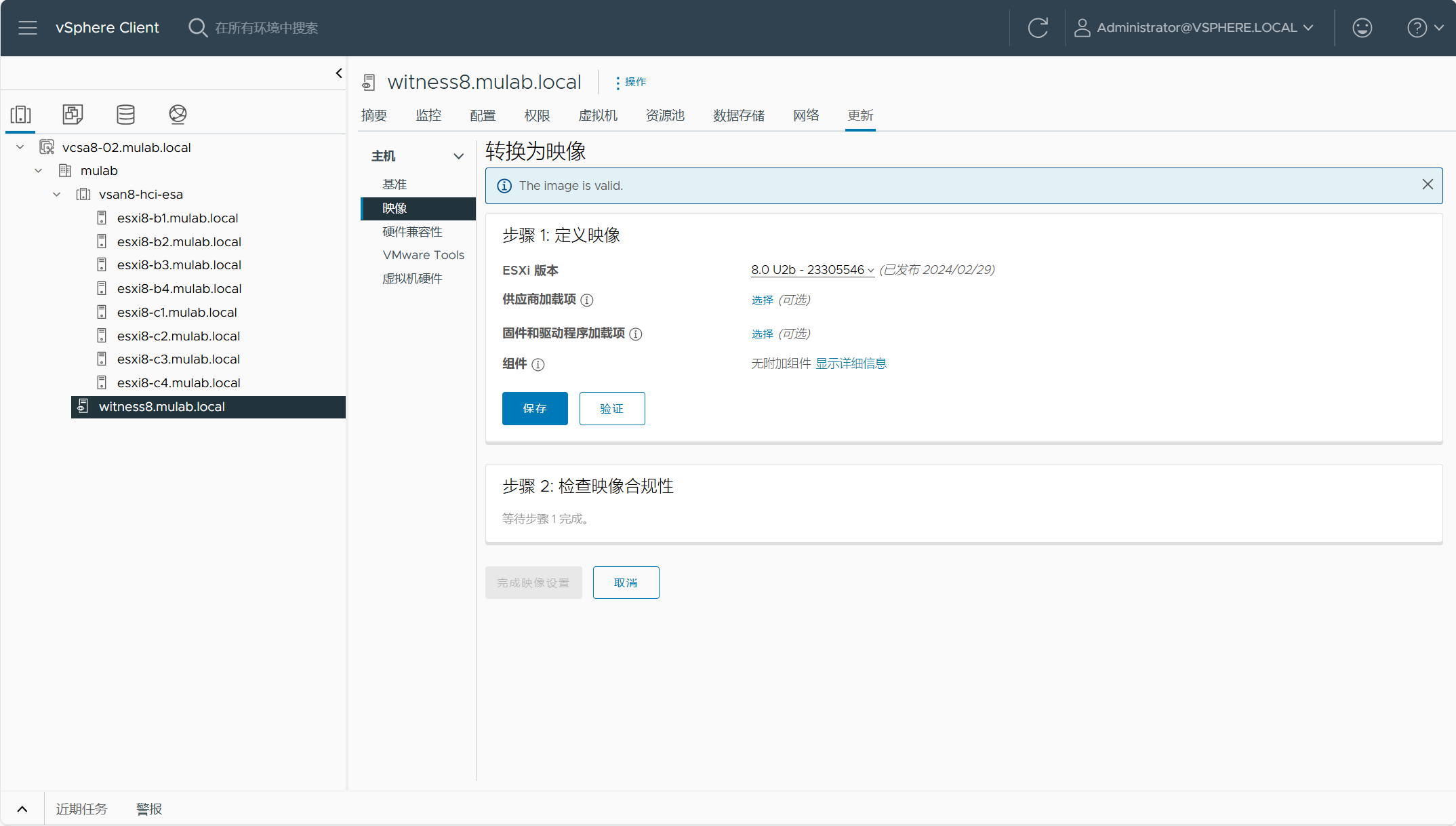The height and width of the screenshot is (826, 1456).
Task: Open the 监控 tab
Action: [428, 115]
